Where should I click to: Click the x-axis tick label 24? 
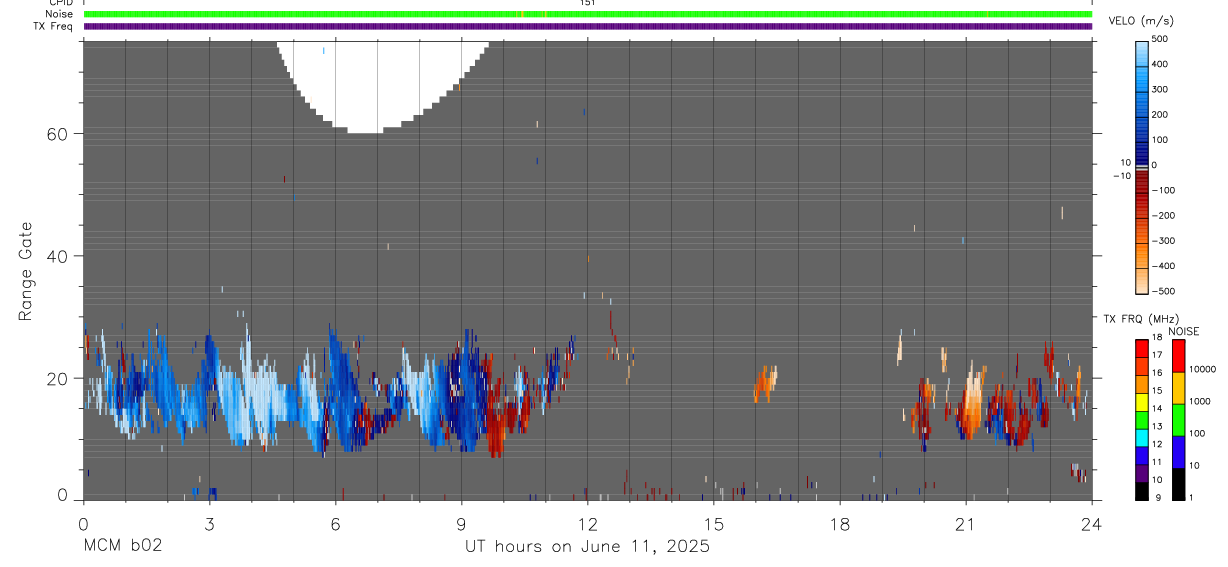1091,523
